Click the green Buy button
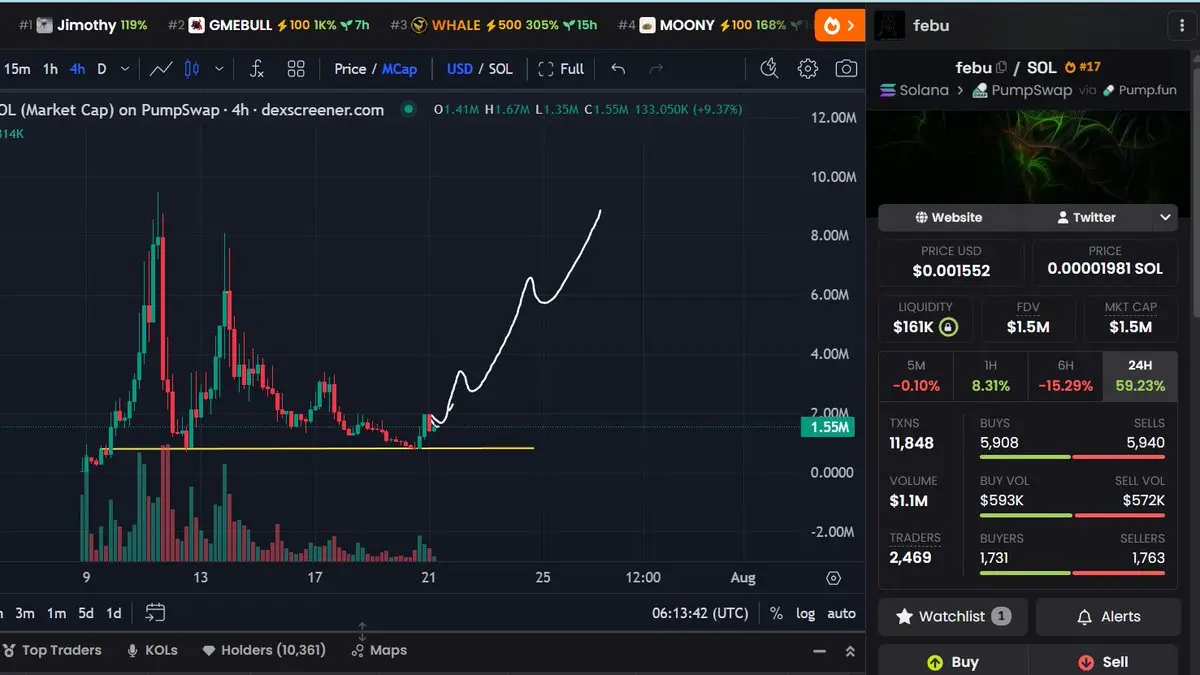This screenshot has width=1200, height=675. tap(952, 662)
